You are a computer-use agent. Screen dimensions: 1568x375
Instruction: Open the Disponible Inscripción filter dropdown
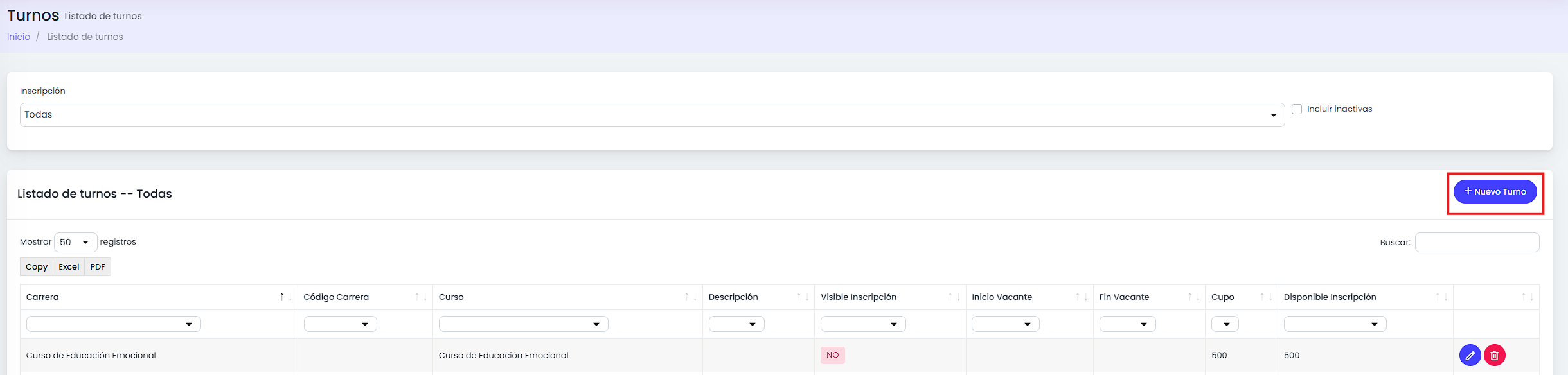click(x=1335, y=324)
